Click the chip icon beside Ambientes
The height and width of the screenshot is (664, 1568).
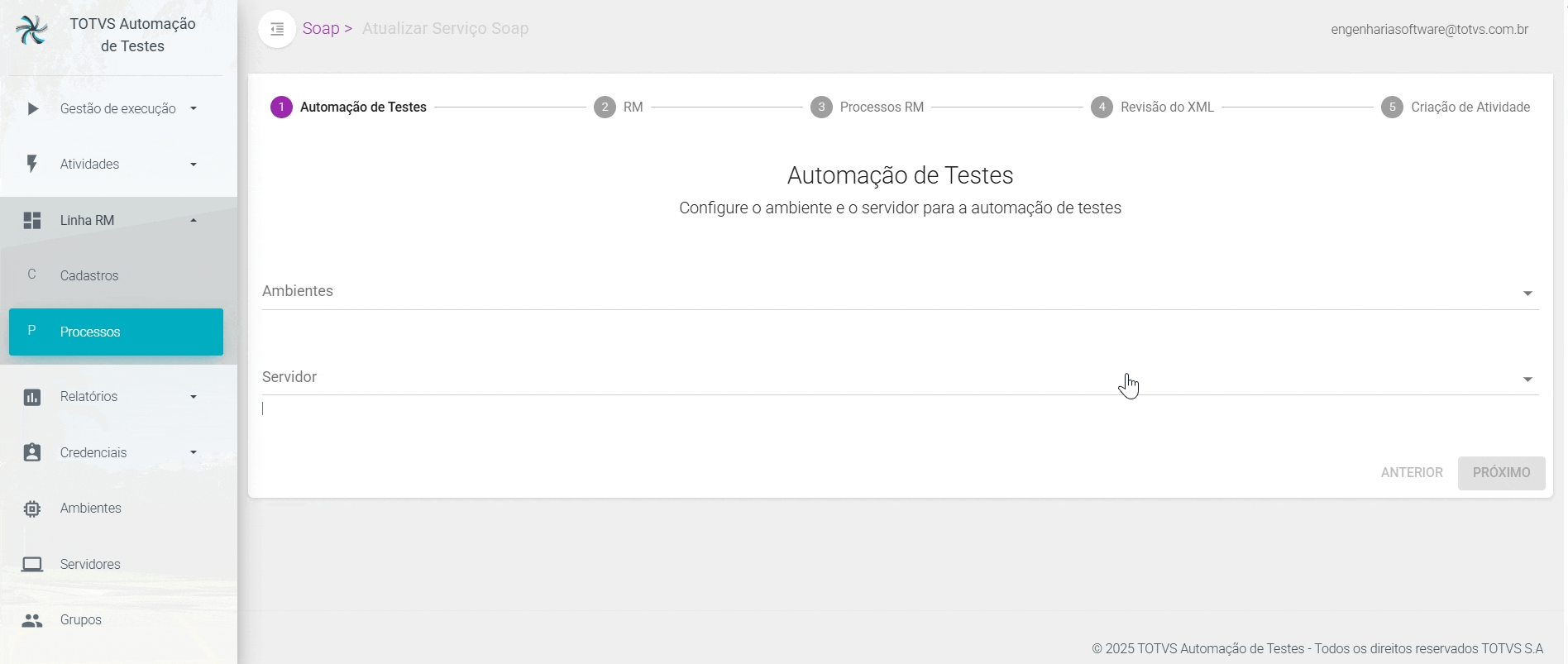32,509
